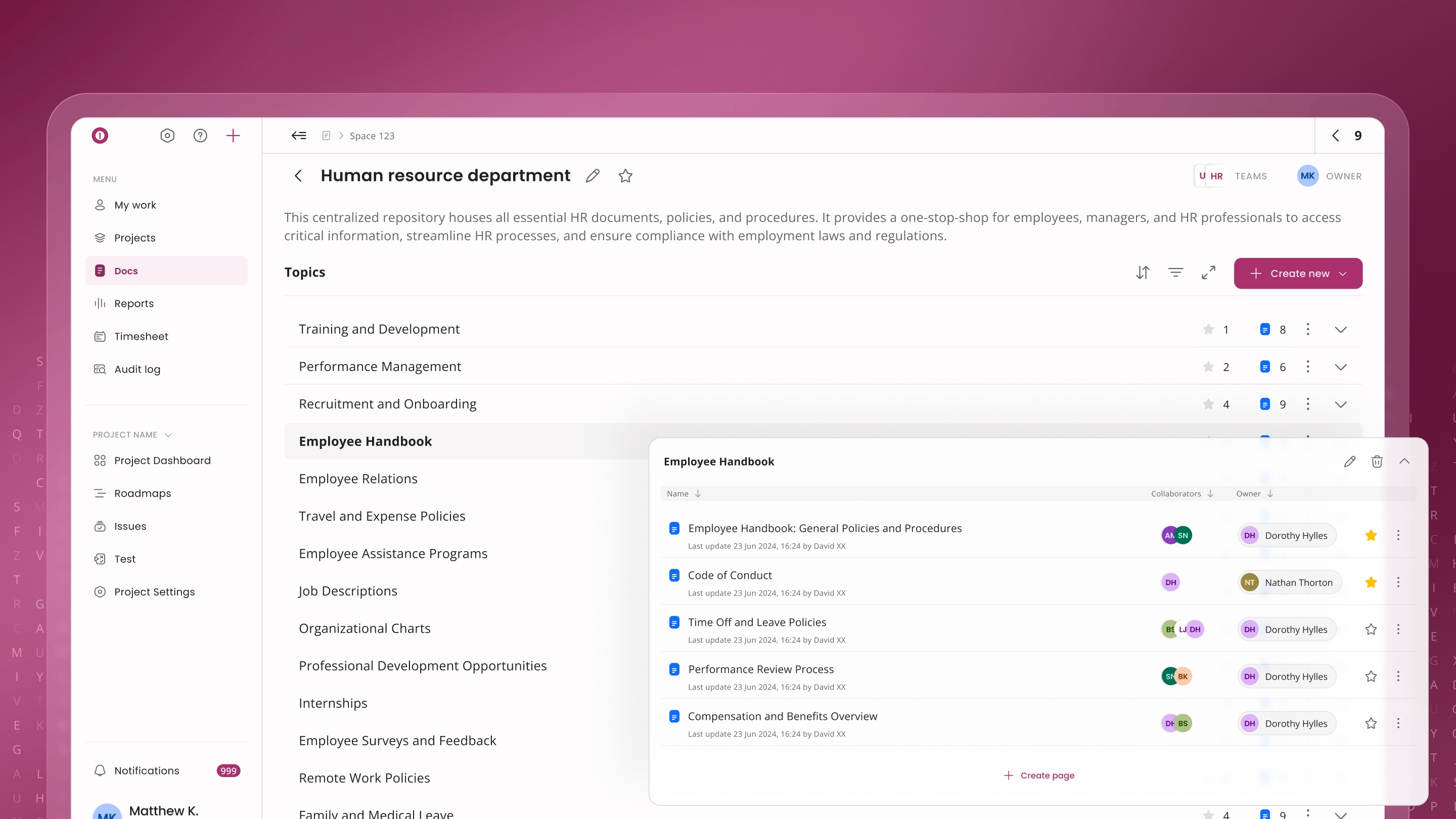Open Reports in the menu
The height and width of the screenshot is (819, 1456).
pyautogui.click(x=133, y=303)
